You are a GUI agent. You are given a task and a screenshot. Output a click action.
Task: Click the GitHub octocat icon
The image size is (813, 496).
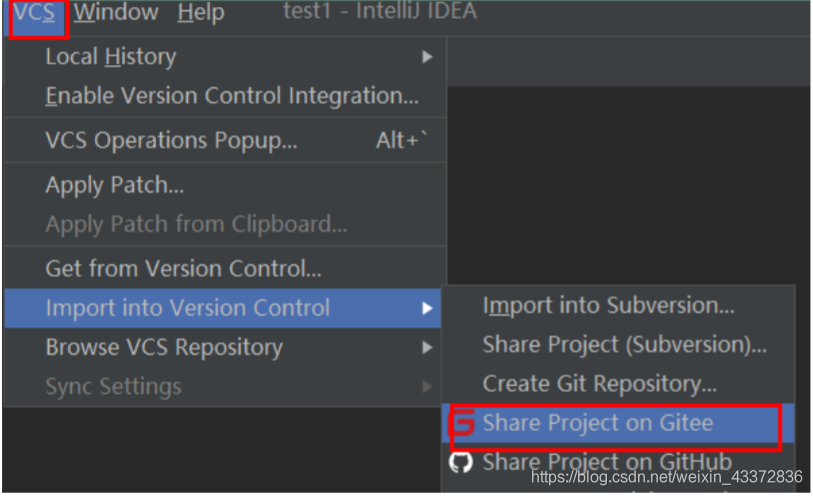pyautogui.click(x=461, y=463)
